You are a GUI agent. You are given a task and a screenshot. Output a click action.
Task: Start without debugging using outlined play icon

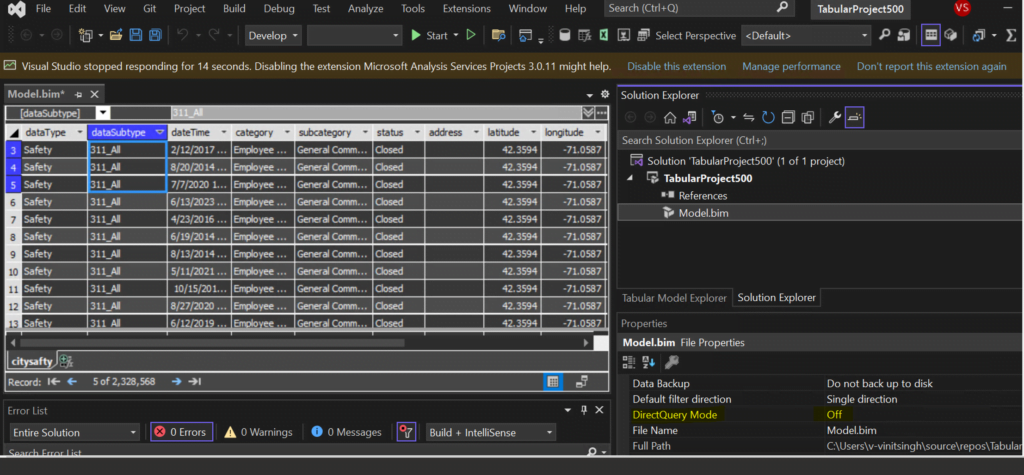[471, 35]
